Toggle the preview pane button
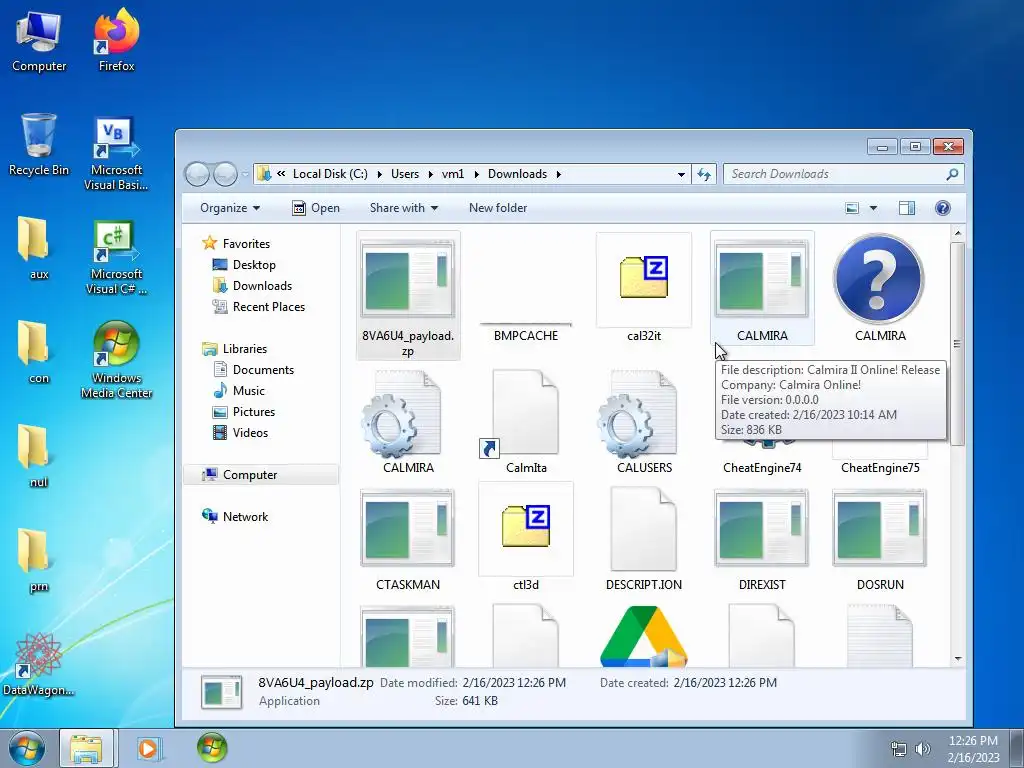Screen dimensions: 1024x768 coord(906,208)
